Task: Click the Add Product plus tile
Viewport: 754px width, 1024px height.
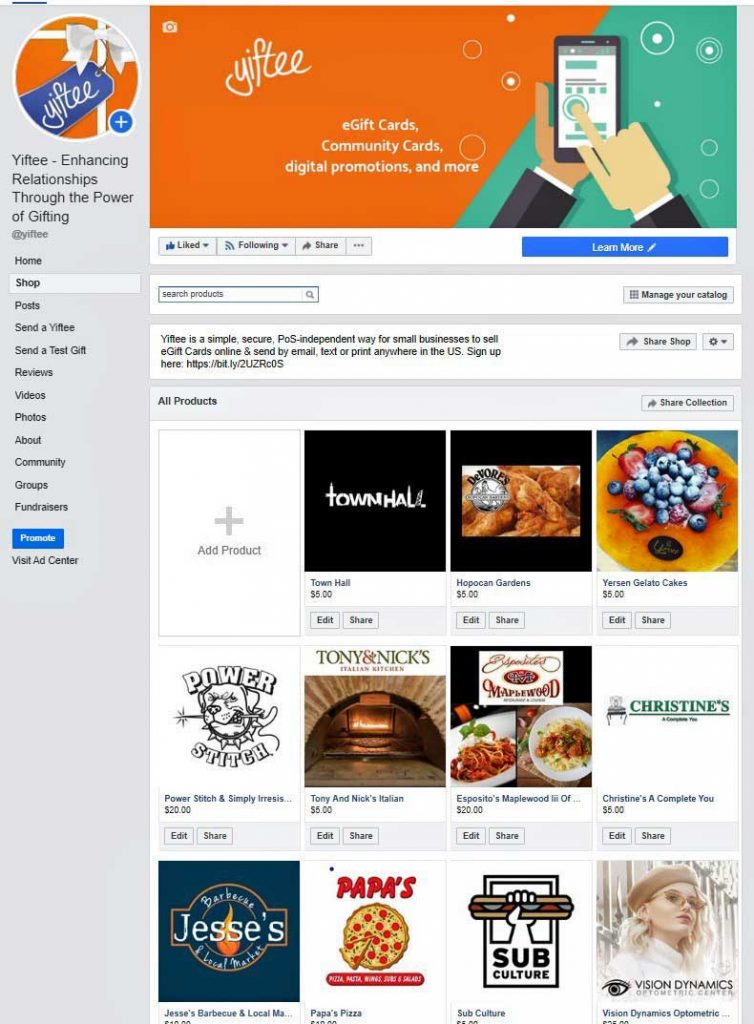Action: click(x=229, y=532)
